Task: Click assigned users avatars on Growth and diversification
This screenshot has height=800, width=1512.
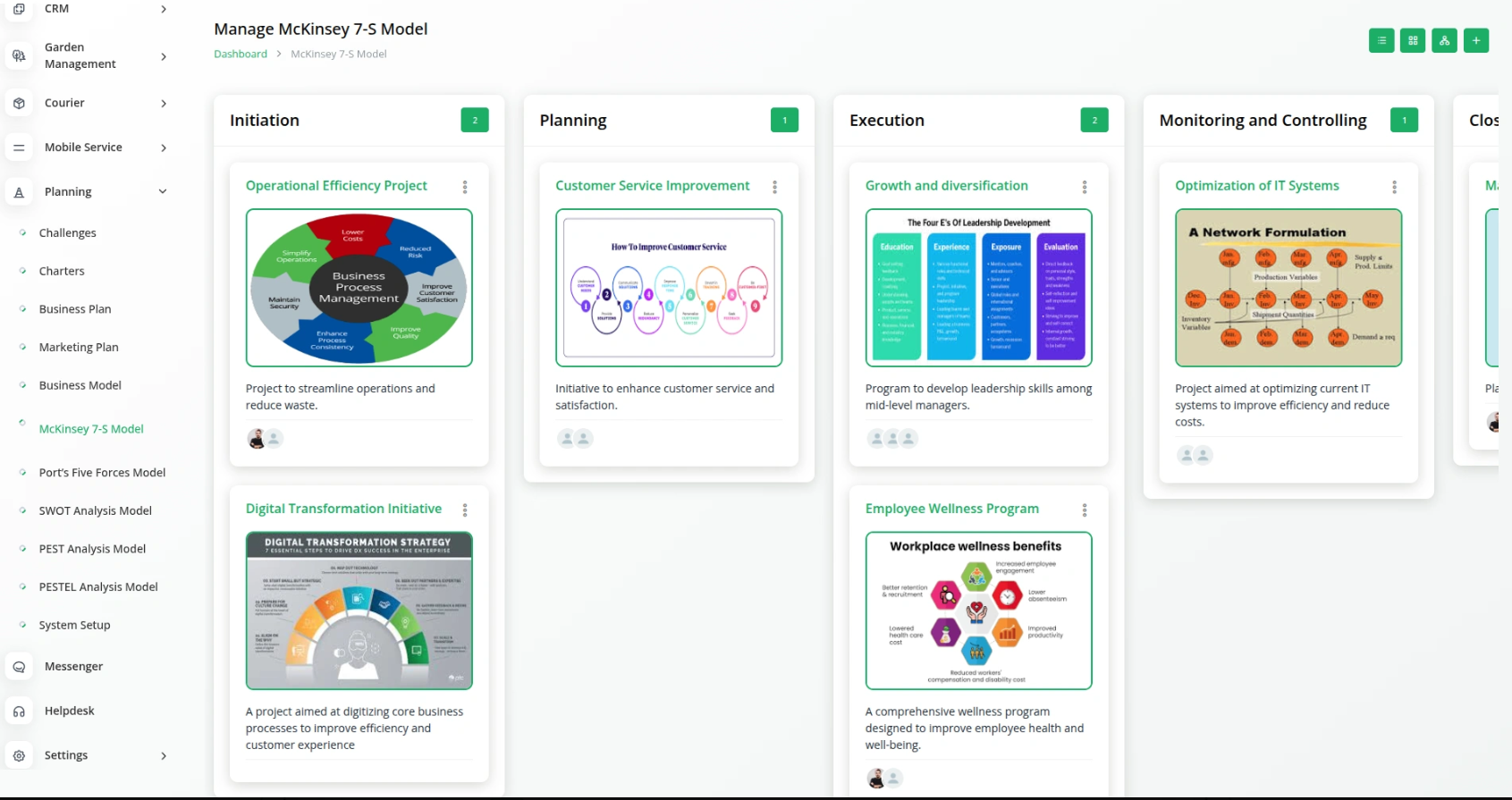Action: click(x=892, y=438)
